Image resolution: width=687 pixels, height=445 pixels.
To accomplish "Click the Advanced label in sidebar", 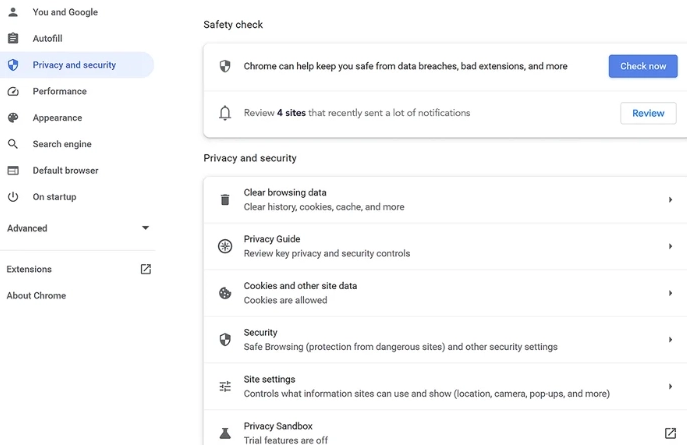I will pyautogui.click(x=27, y=228).
